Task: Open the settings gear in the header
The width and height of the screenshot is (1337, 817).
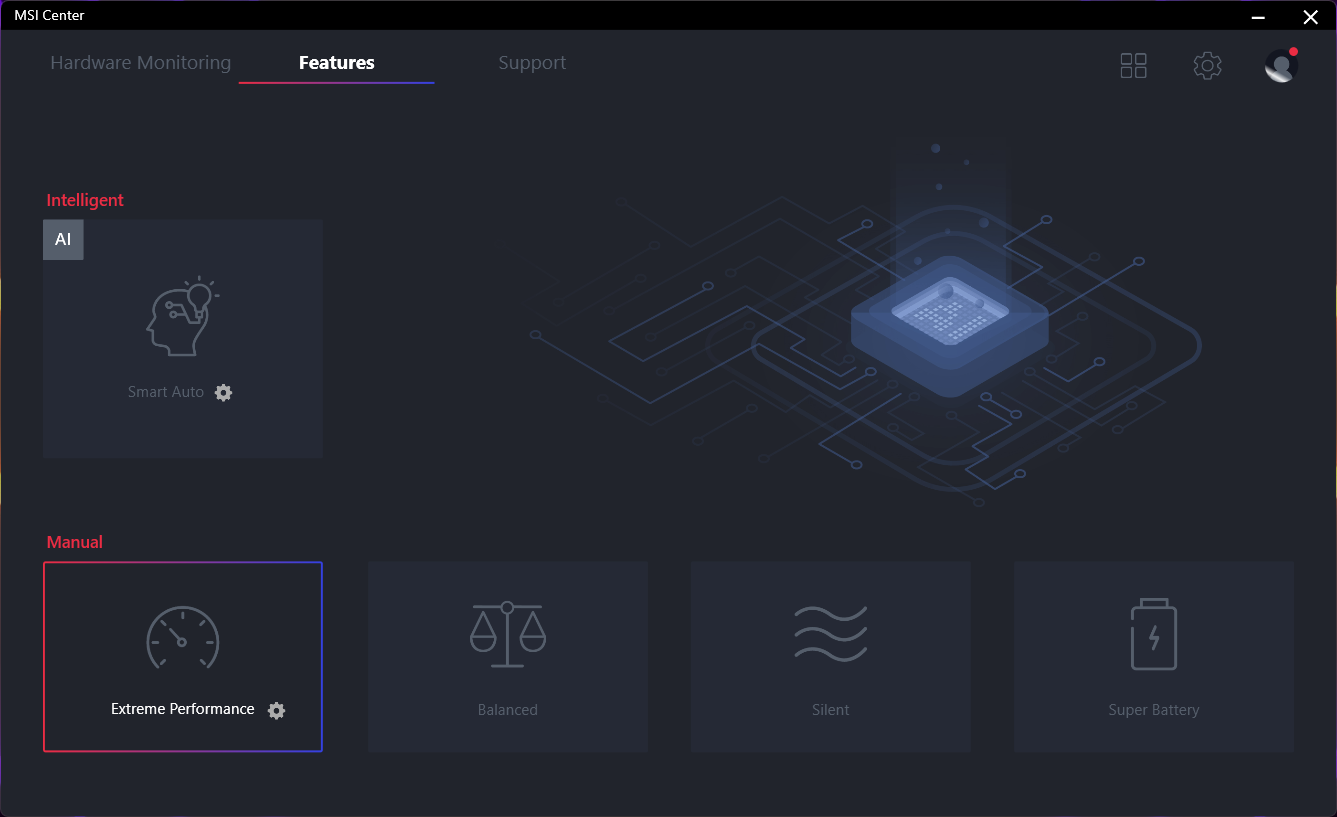Action: [1208, 66]
